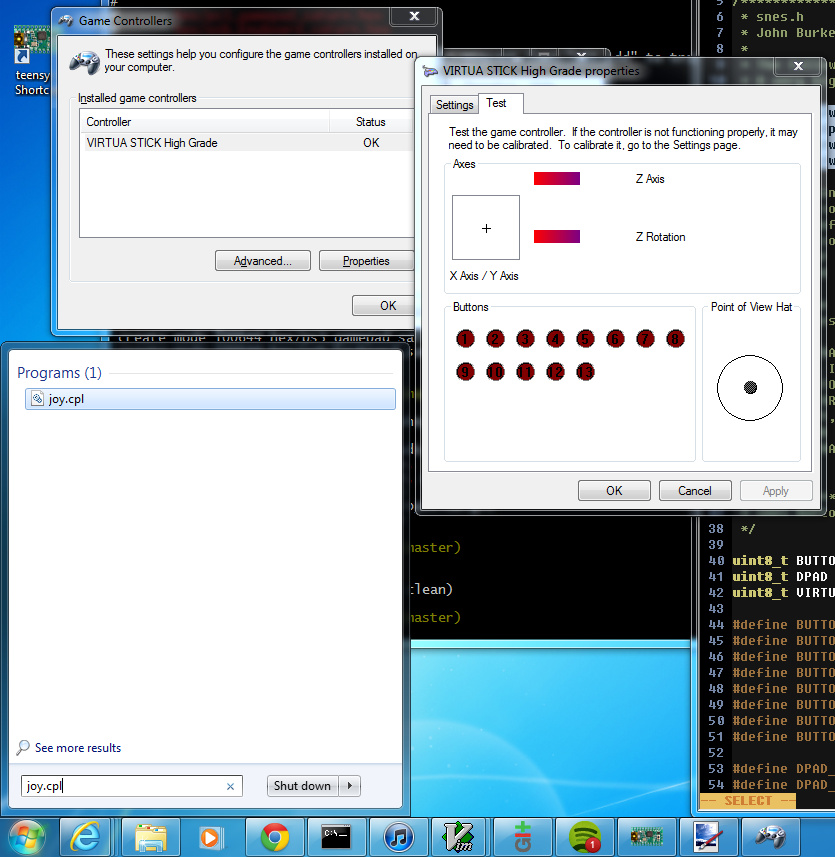Open Spotify from the taskbar

584,837
